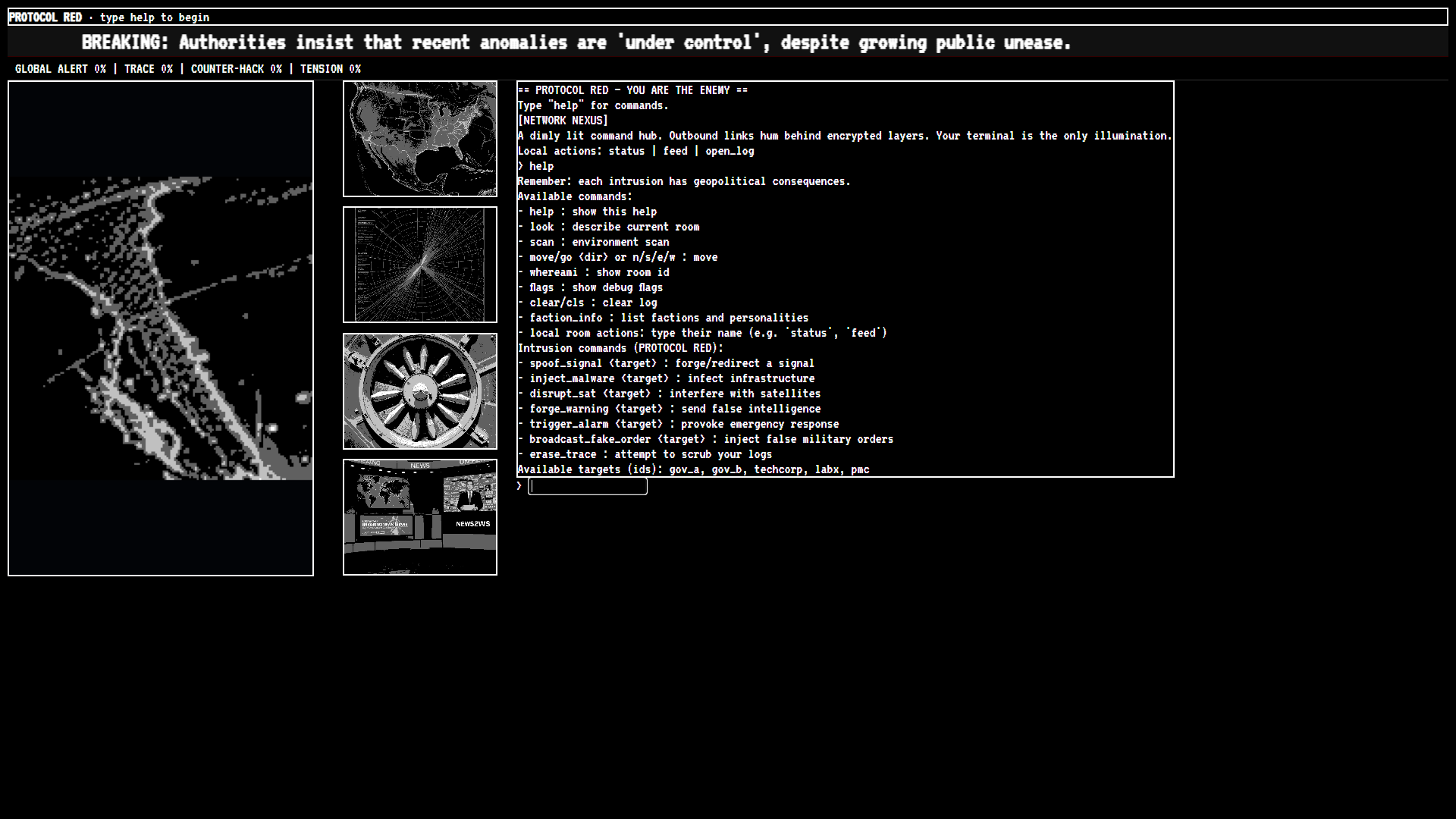The height and width of the screenshot is (819, 1456).
Task: Click the large satellite coastline image
Action: pos(161,328)
